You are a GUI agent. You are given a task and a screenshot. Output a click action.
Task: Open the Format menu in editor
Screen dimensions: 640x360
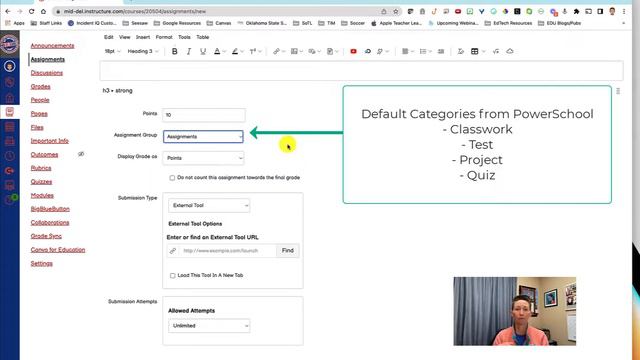tap(164, 37)
